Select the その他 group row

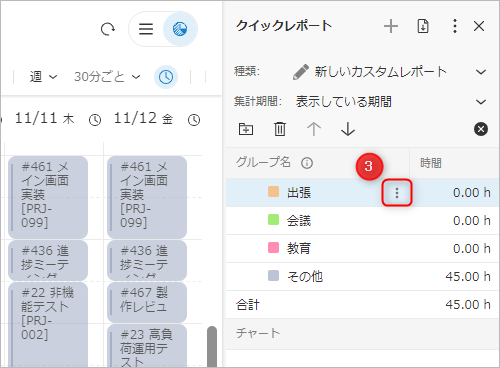362,276
